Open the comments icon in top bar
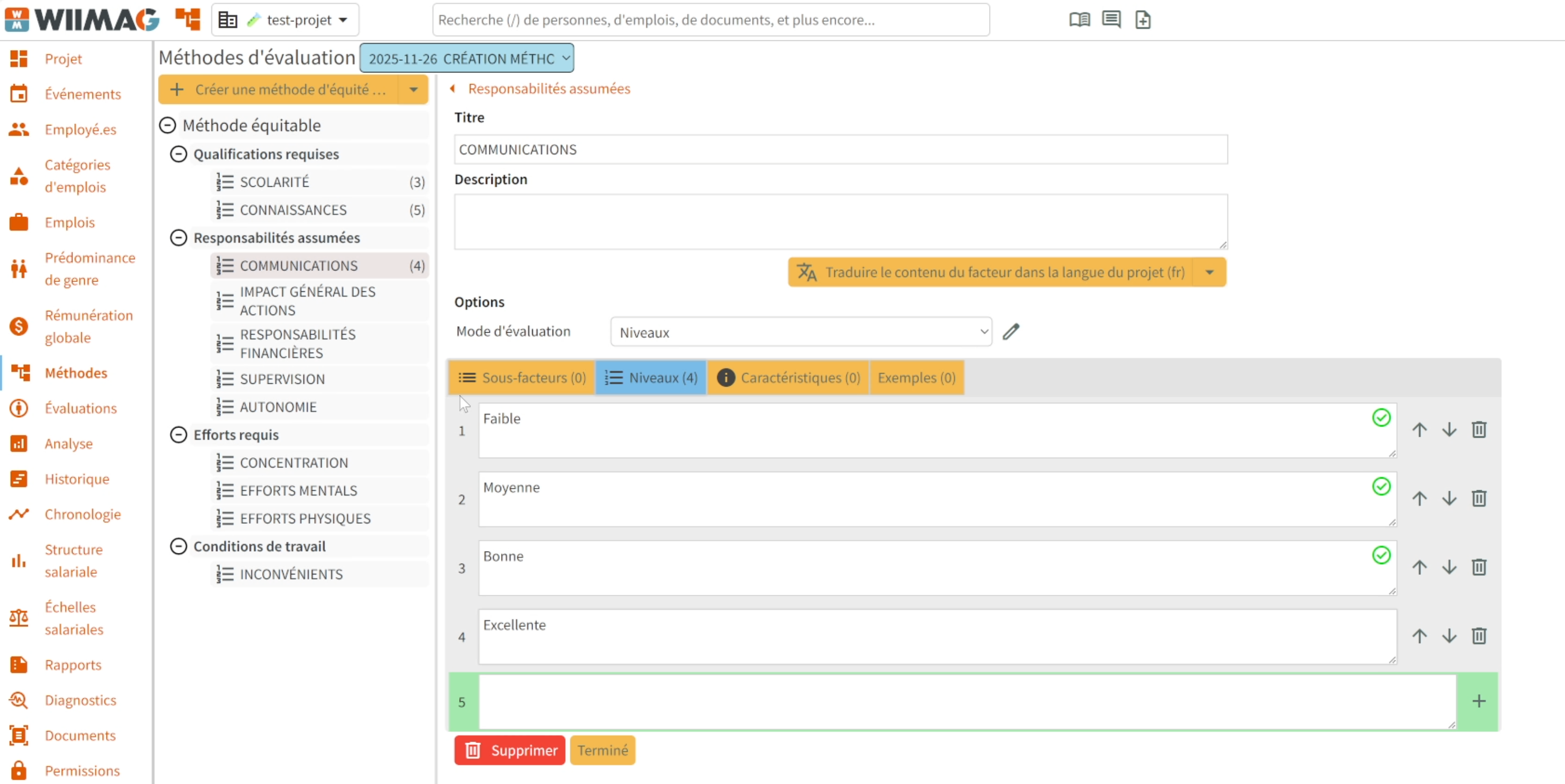Screen dimensions: 1565x784 1111,20
